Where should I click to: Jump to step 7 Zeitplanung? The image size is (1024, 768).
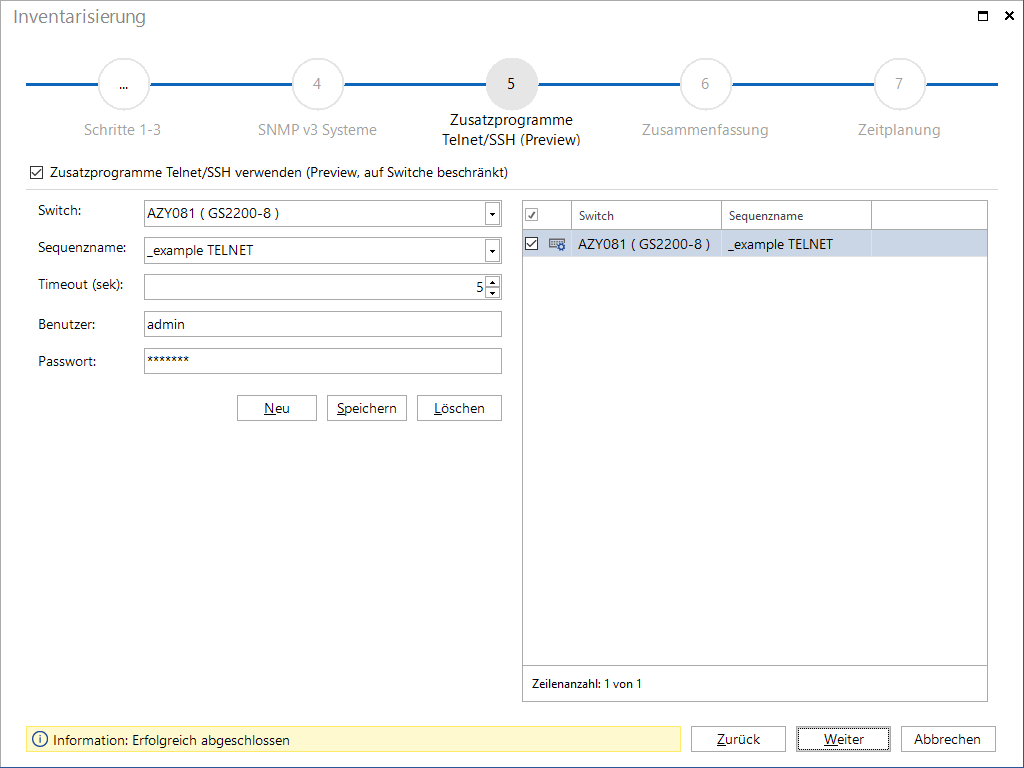coord(899,84)
